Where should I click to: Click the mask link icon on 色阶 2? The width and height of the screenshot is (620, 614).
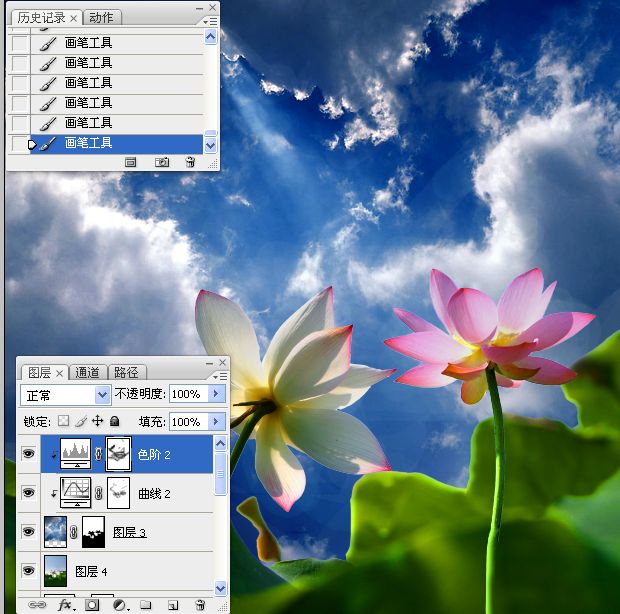tap(98, 454)
